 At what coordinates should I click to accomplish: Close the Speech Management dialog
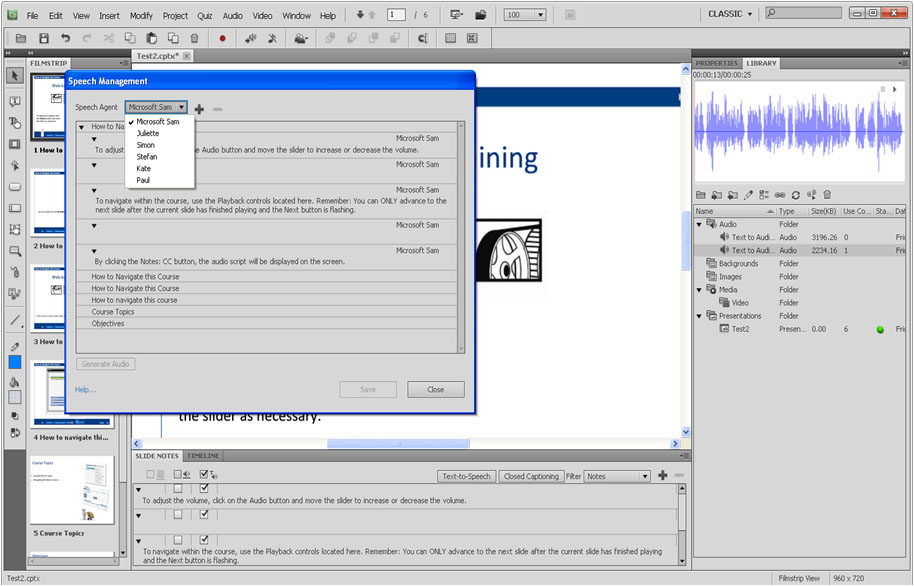click(x=435, y=390)
